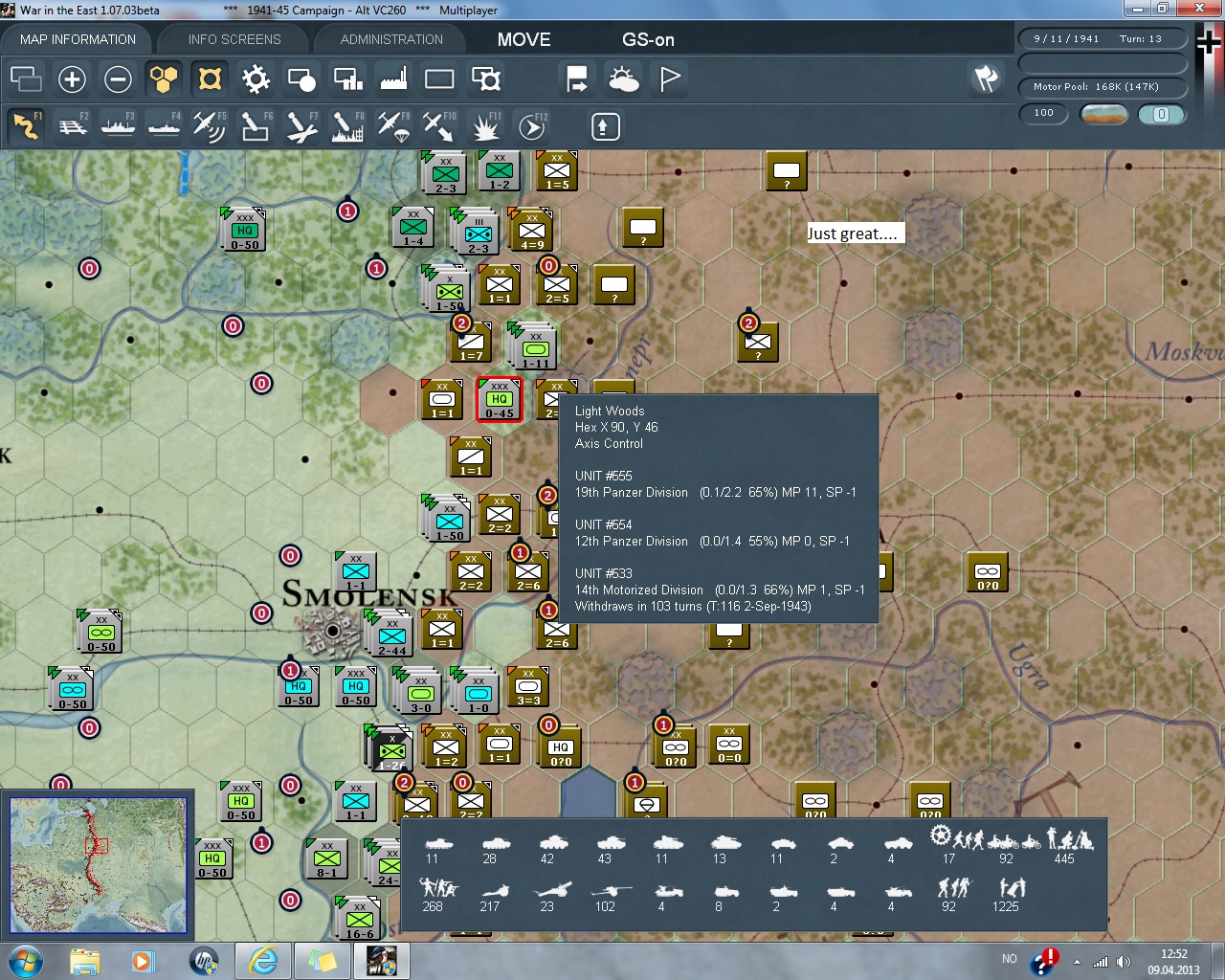
Task: Open the weather sun-and-cloud icon
Action: click(x=623, y=78)
